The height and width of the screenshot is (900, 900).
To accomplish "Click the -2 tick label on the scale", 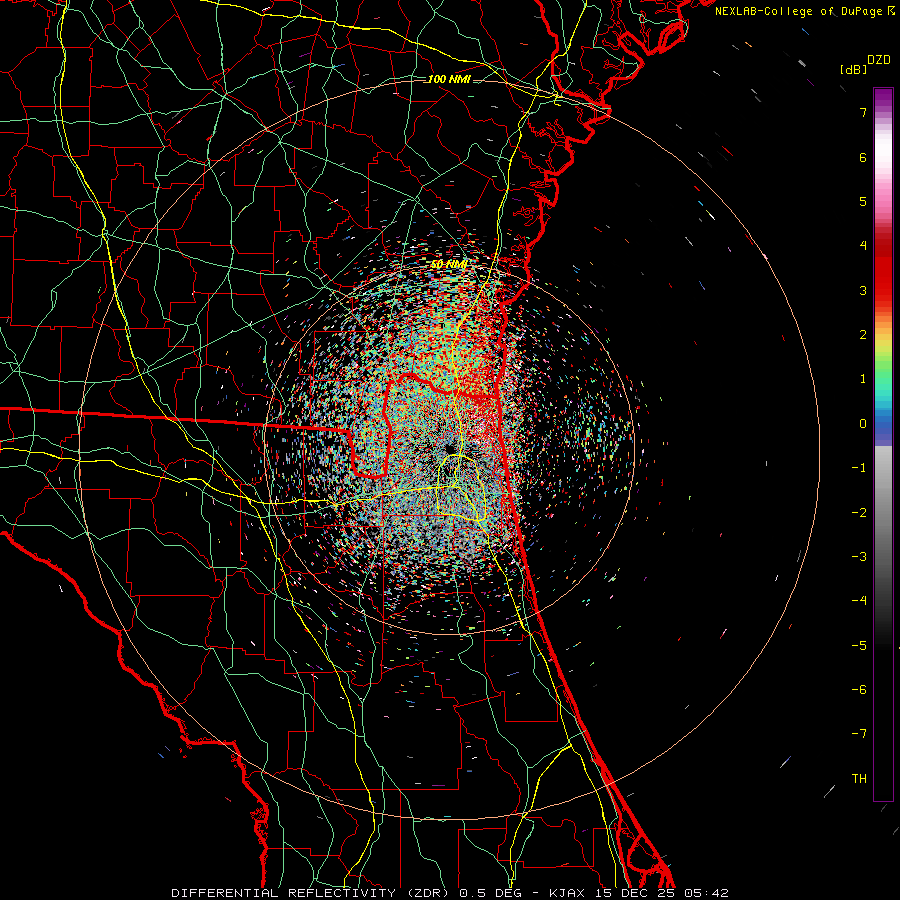I will [859, 513].
